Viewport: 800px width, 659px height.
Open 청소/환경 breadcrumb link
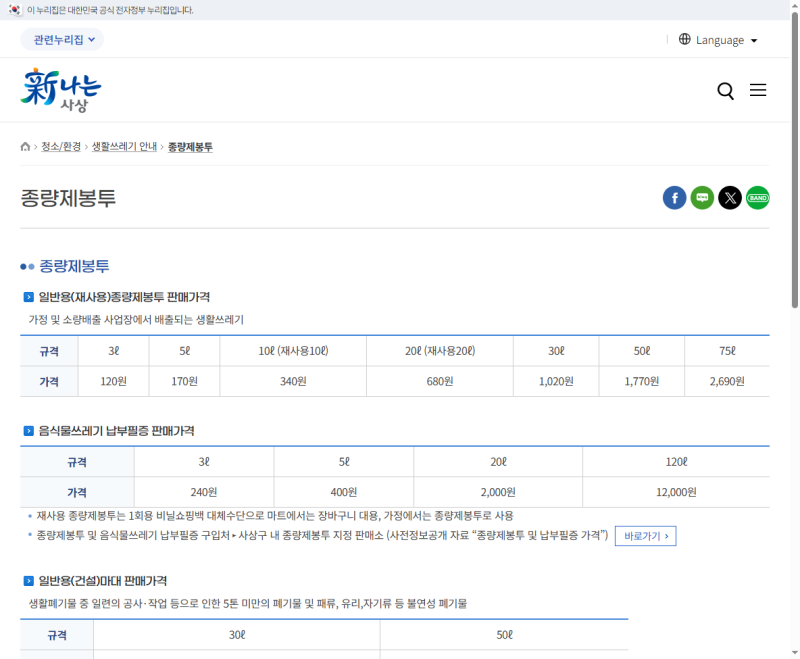(x=61, y=147)
